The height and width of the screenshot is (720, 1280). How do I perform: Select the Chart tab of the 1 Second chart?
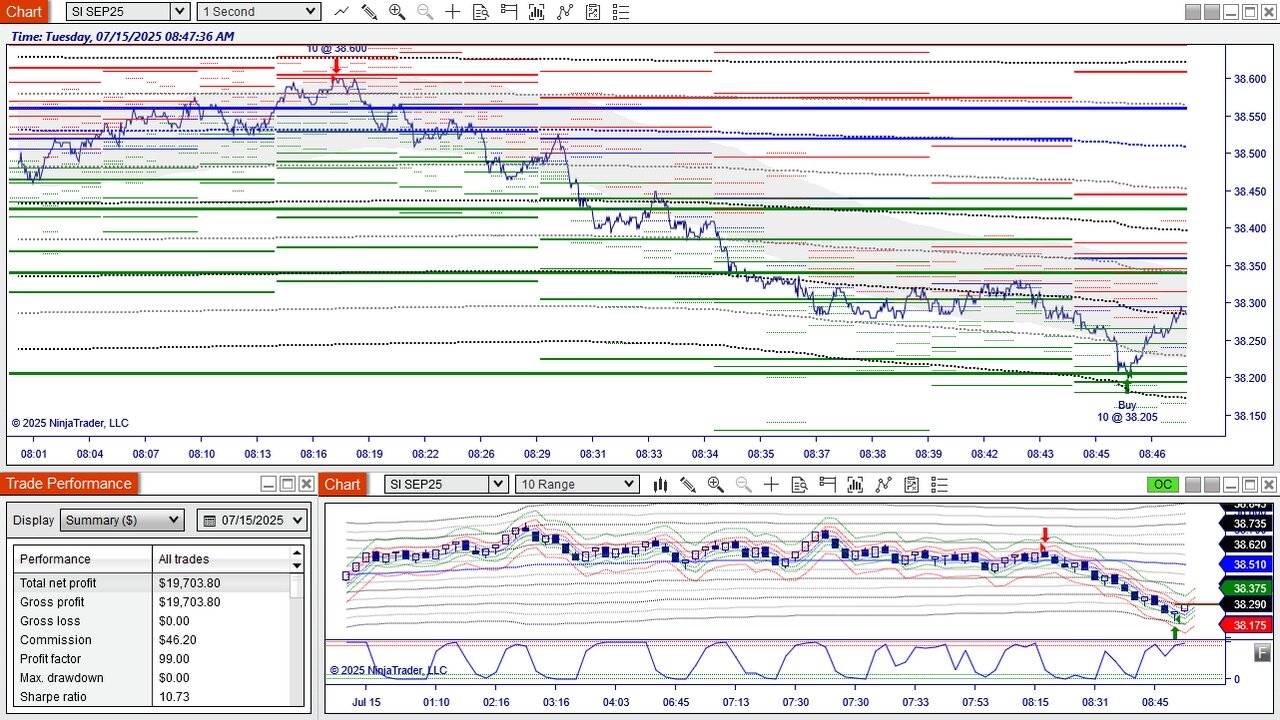click(x=24, y=12)
